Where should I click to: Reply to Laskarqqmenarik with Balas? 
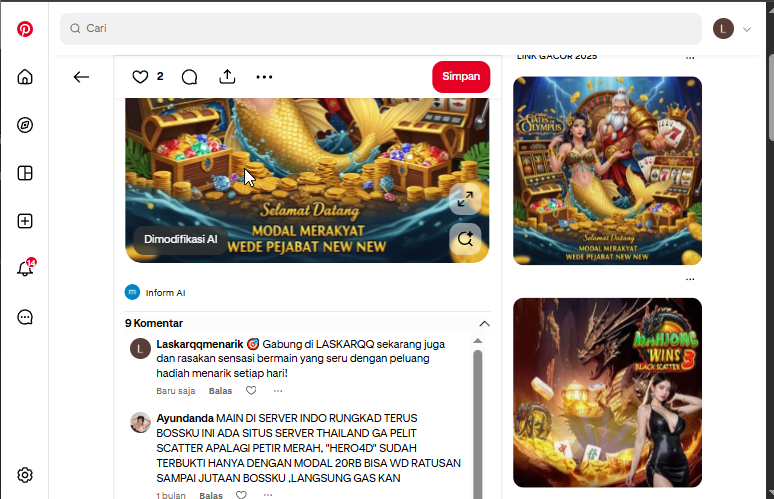pos(220,390)
